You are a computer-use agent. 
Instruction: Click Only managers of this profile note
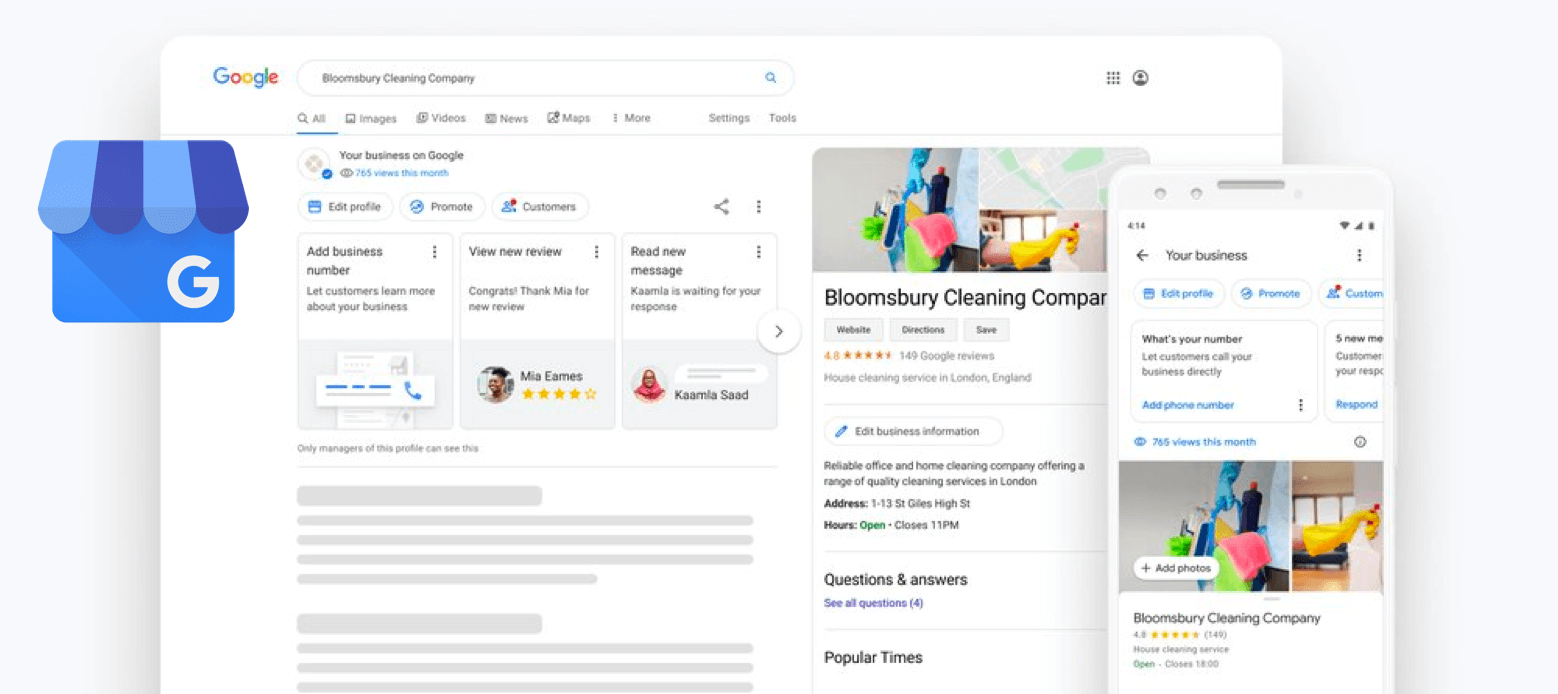point(388,448)
